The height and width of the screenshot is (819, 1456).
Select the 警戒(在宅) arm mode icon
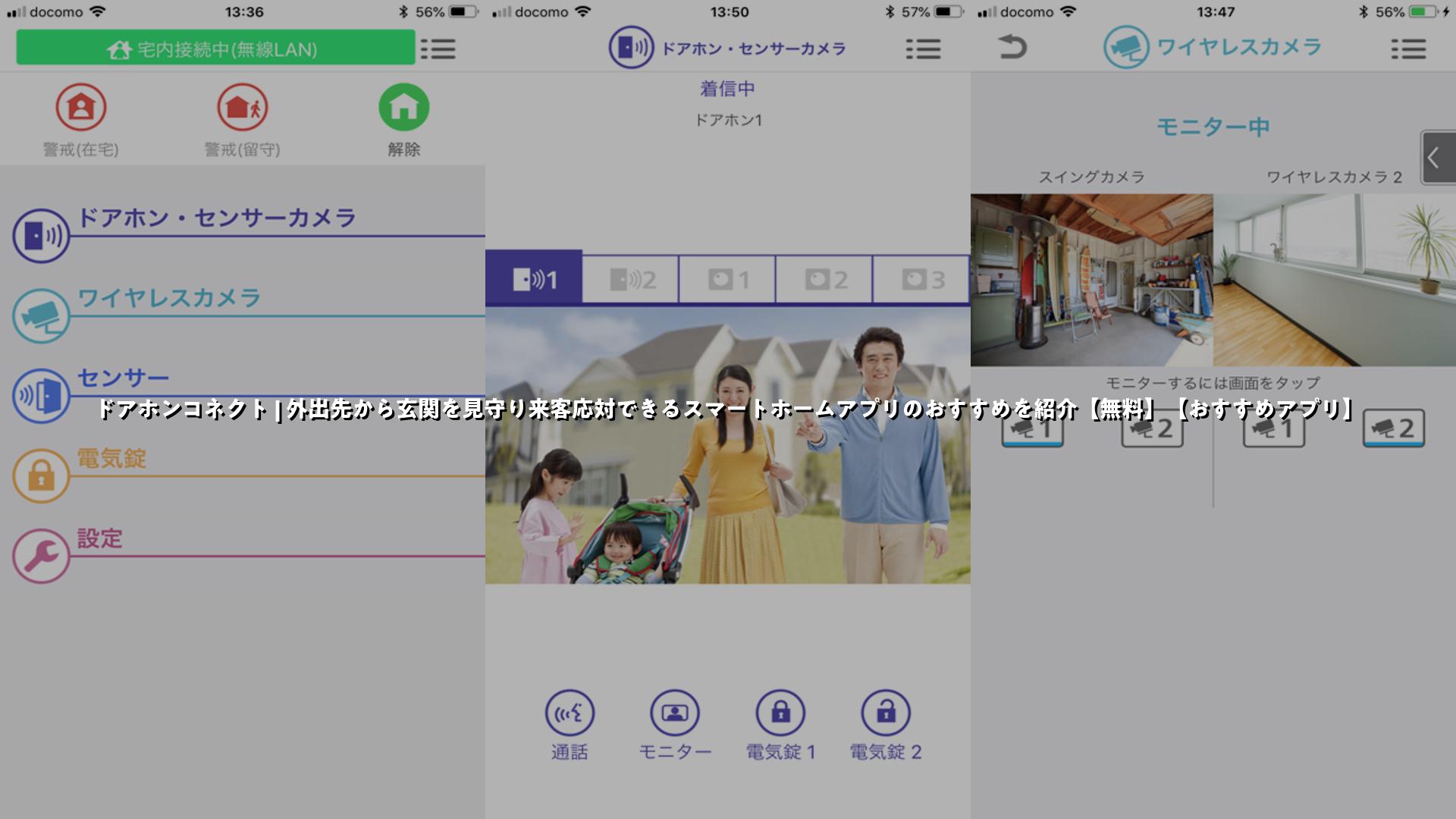point(80,107)
